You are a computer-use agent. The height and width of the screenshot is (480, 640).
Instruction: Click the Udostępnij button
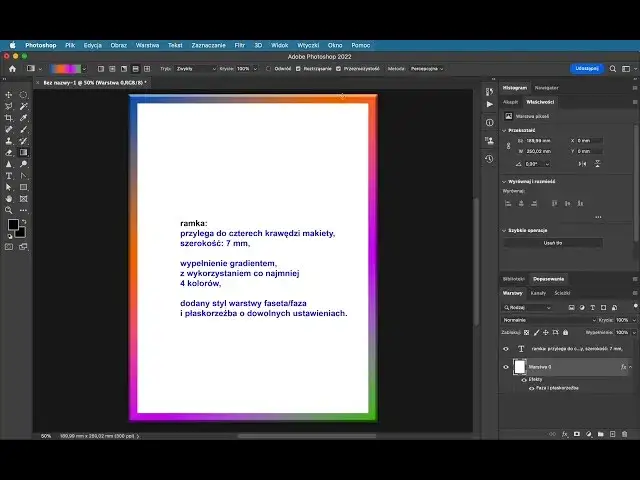[x=587, y=69]
